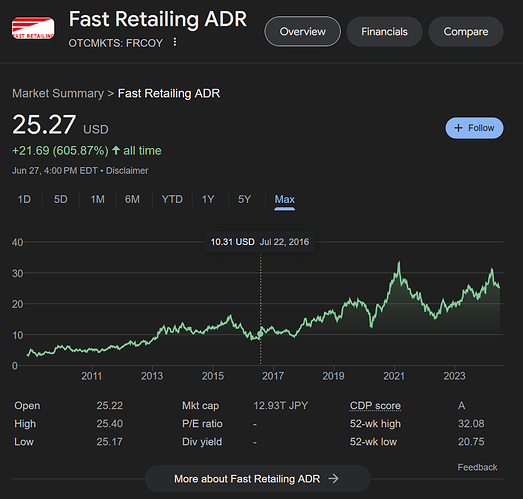Screen dimensions: 523x499
Task: Select the YTD time range
Action: point(172,199)
